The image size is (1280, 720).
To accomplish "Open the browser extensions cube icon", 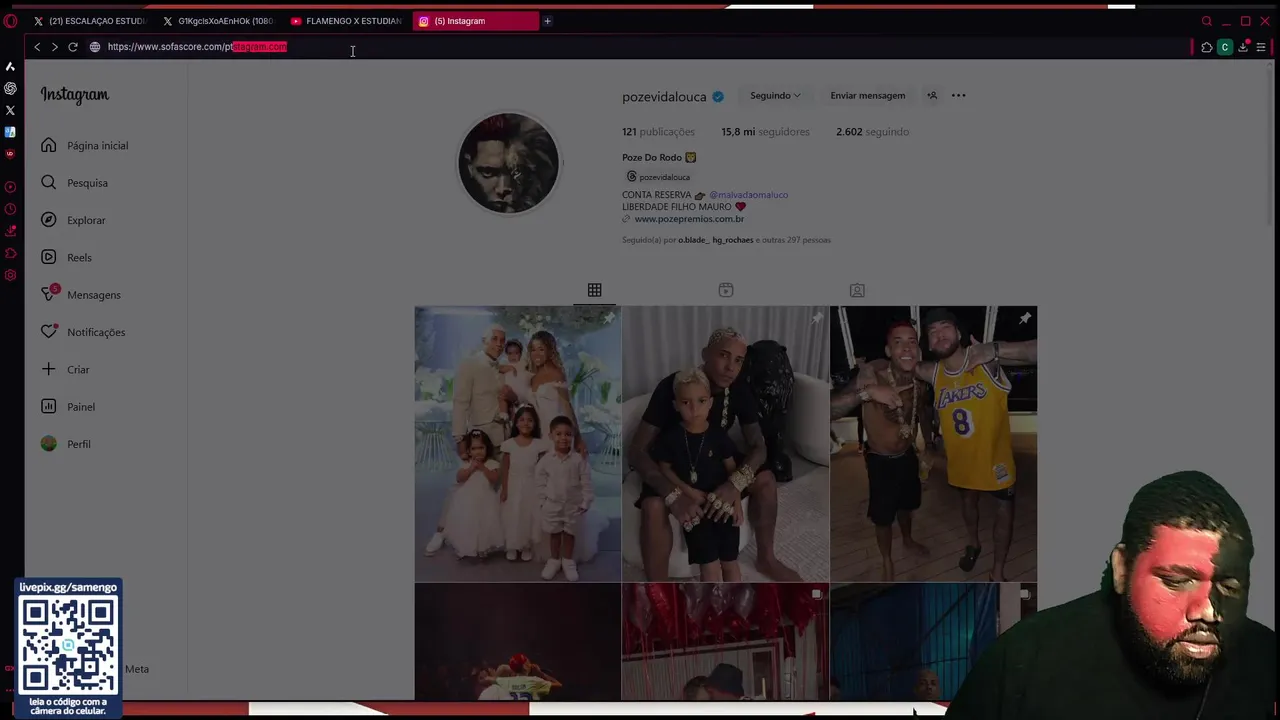I will pos(1207,47).
